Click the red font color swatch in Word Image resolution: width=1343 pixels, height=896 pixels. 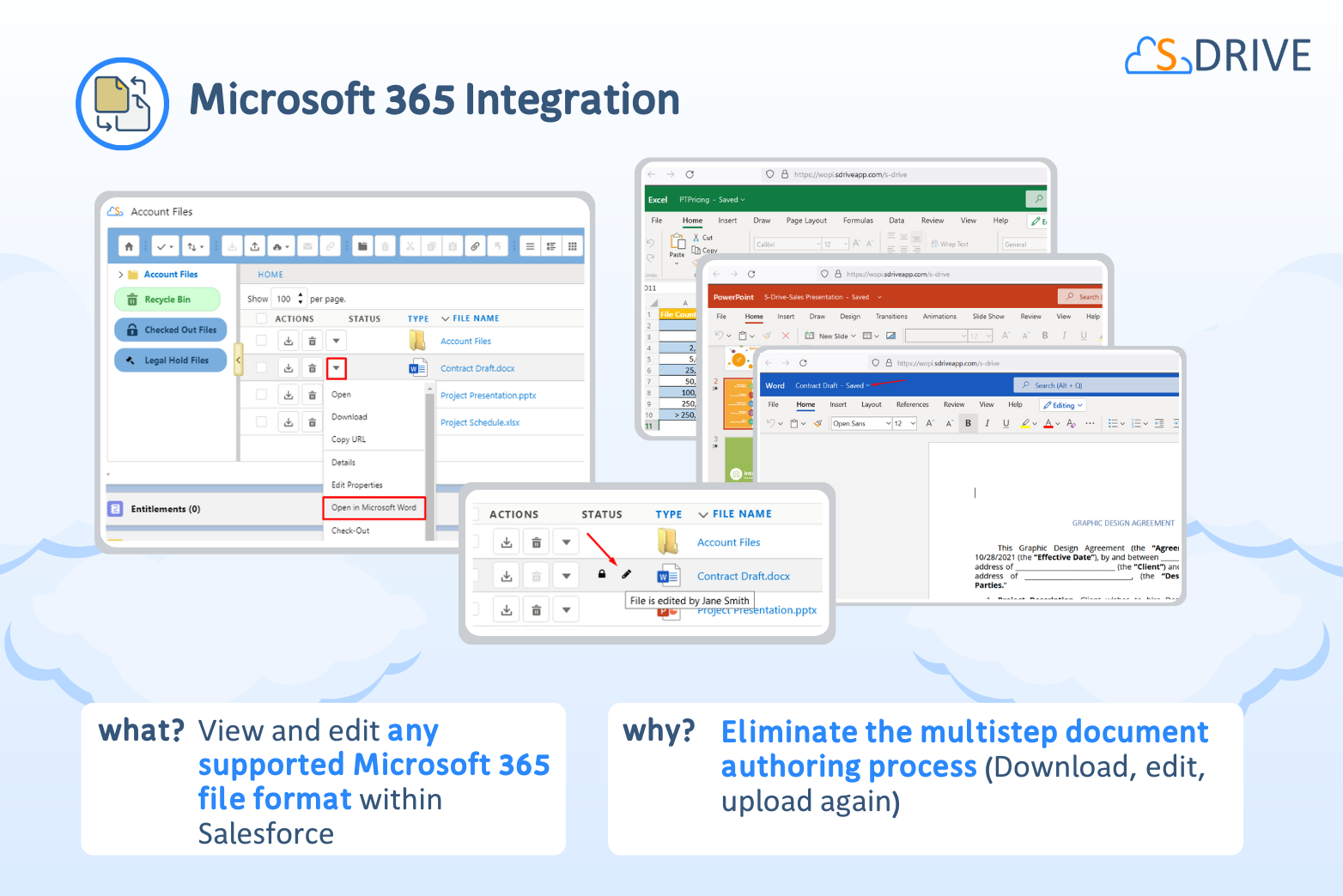[1048, 423]
